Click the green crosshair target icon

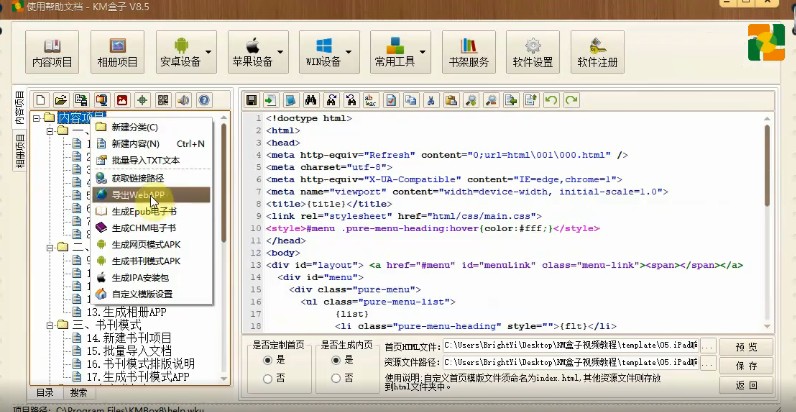(142, 100)
